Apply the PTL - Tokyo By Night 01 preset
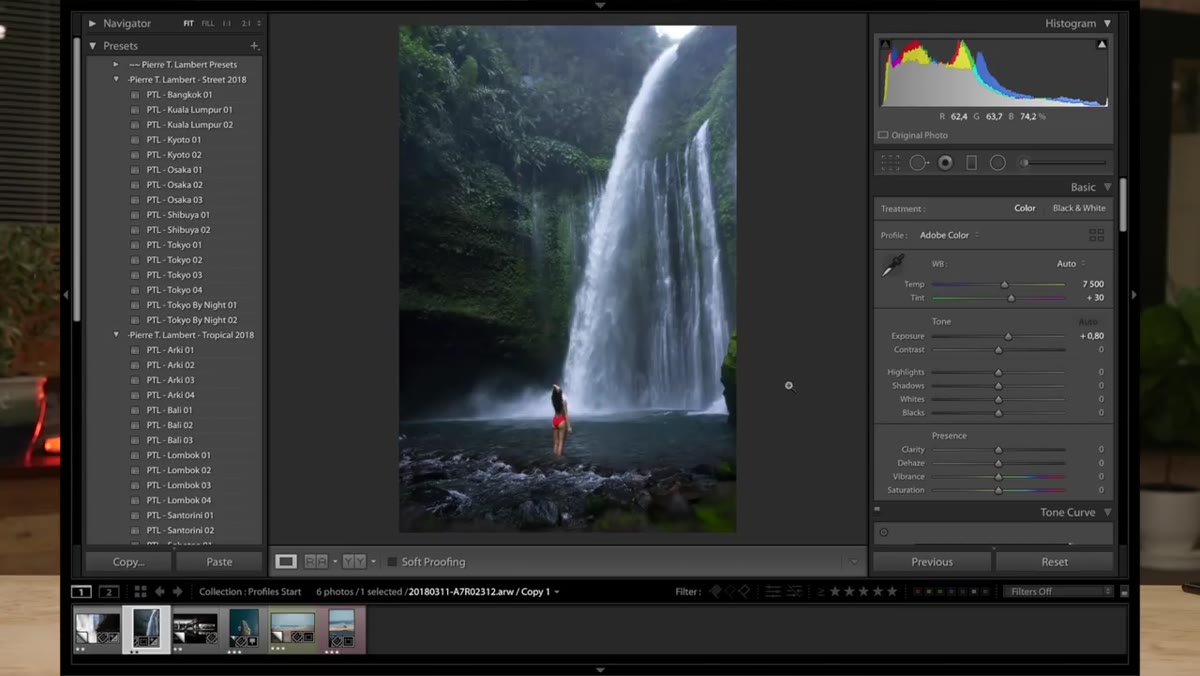Screen dimensions: 1200x676 192,305
